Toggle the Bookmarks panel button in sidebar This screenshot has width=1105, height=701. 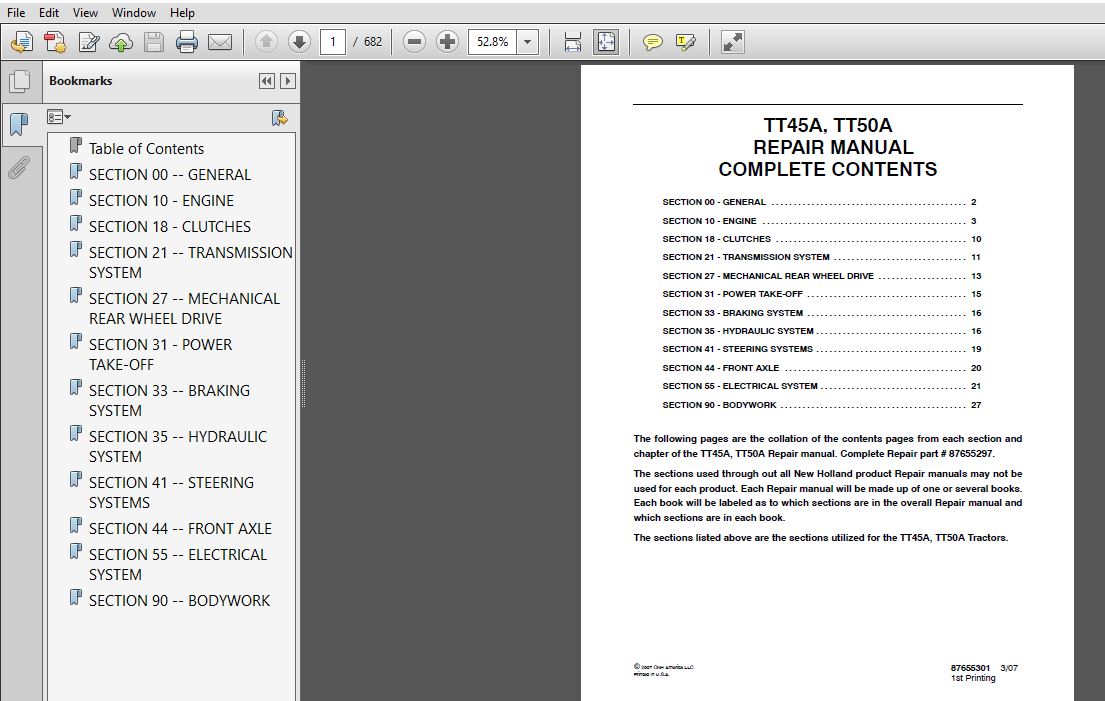pos(19,124)
